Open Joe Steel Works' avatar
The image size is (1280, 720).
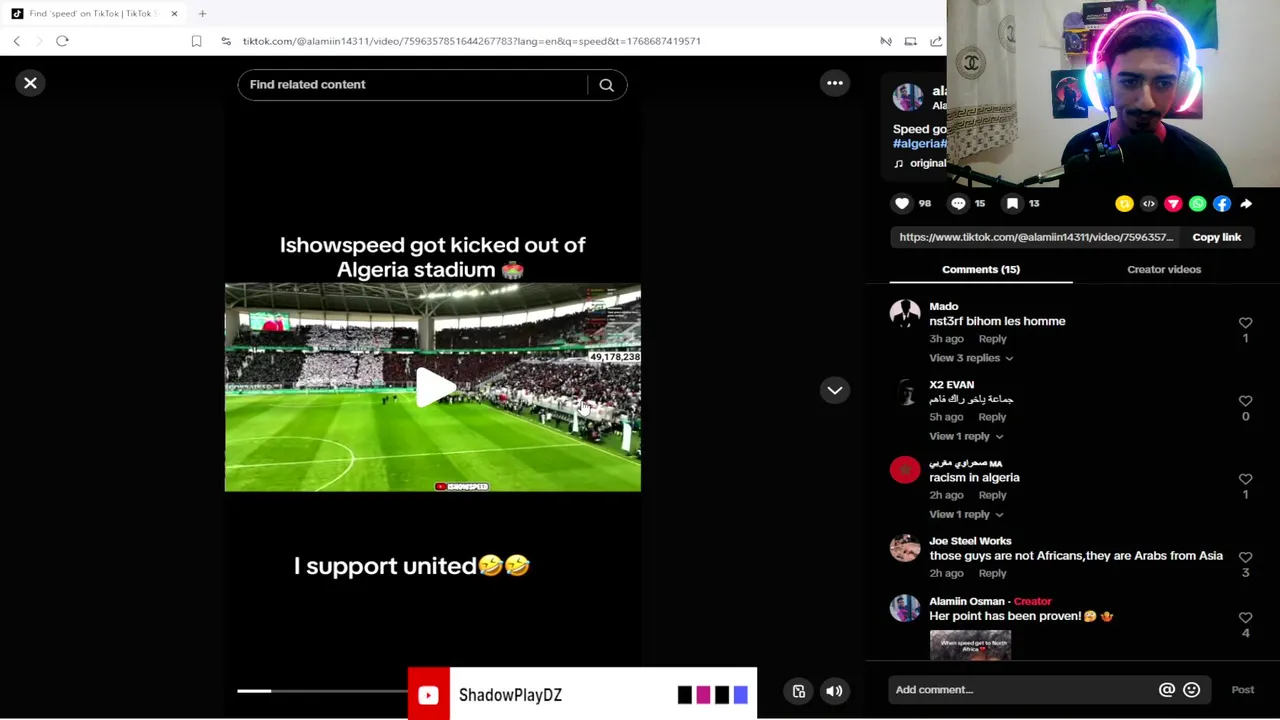point(905,548)
